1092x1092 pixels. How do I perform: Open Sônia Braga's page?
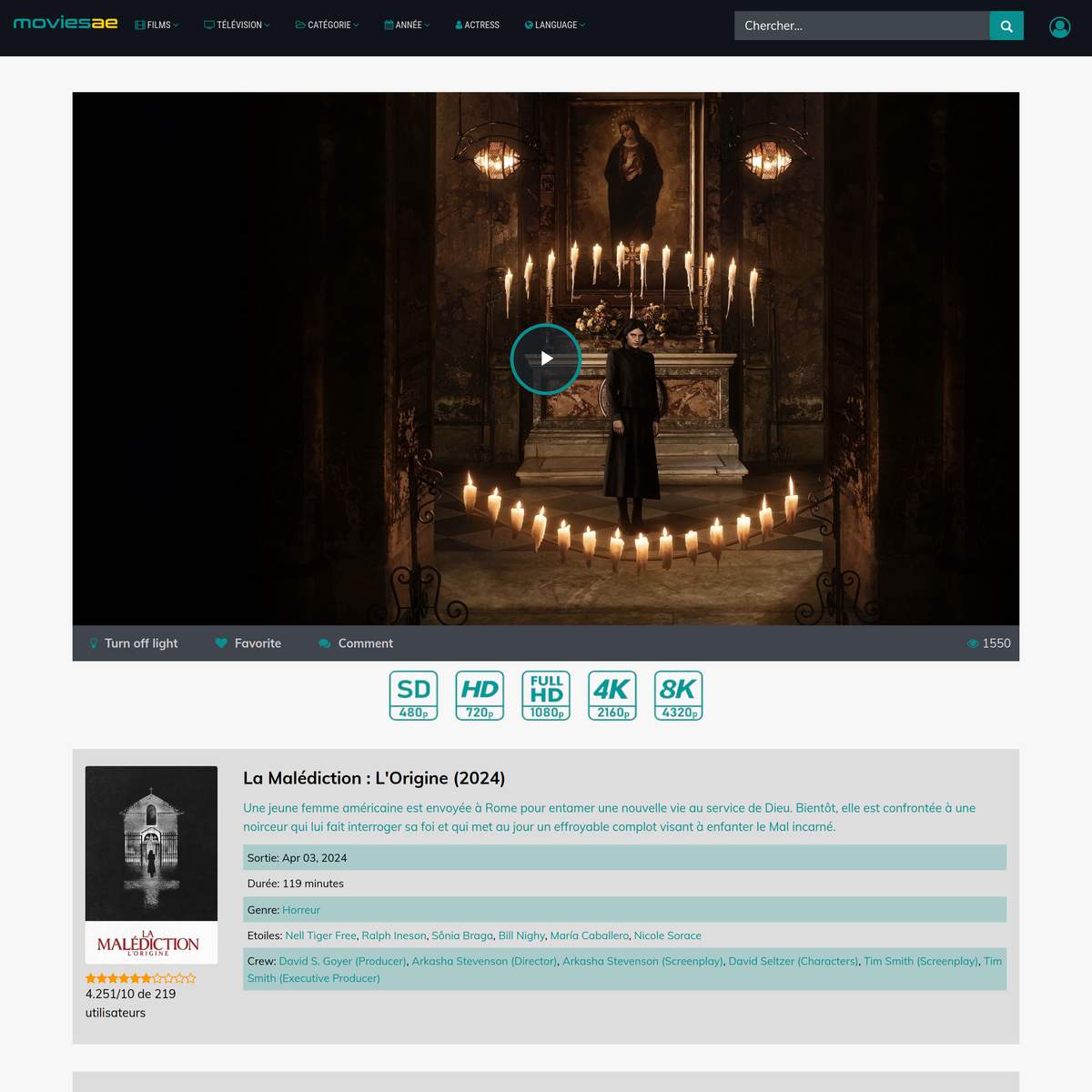point(462,935)
